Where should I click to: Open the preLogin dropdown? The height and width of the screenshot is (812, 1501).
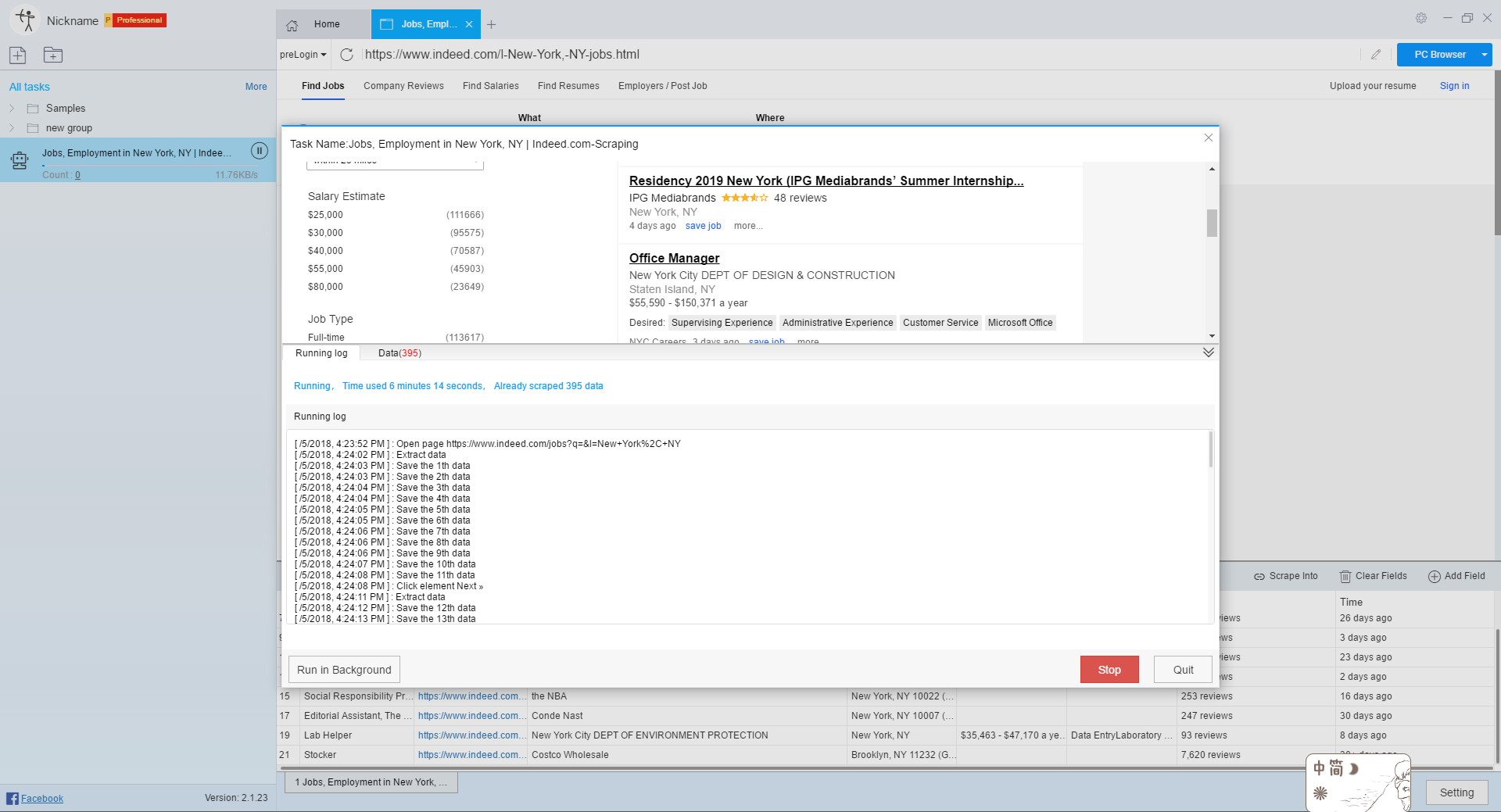[303, 55]
